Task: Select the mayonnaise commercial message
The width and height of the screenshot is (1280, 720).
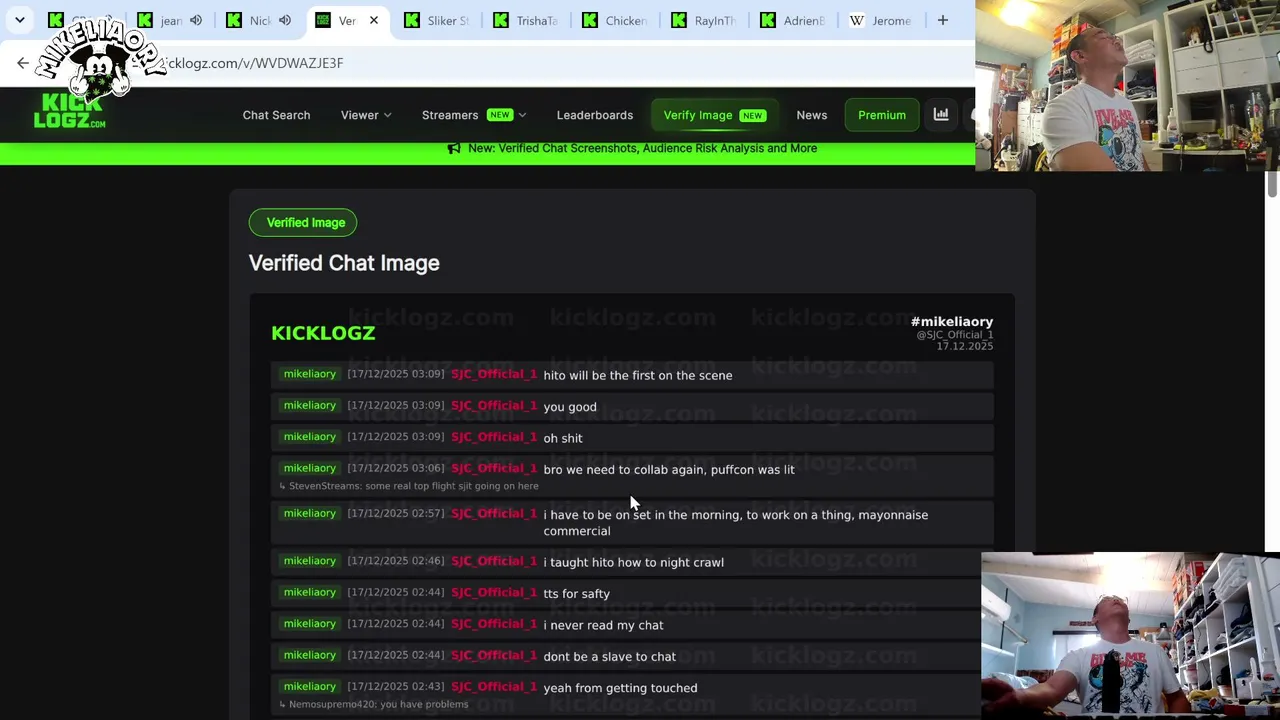Action: (736, 523)
